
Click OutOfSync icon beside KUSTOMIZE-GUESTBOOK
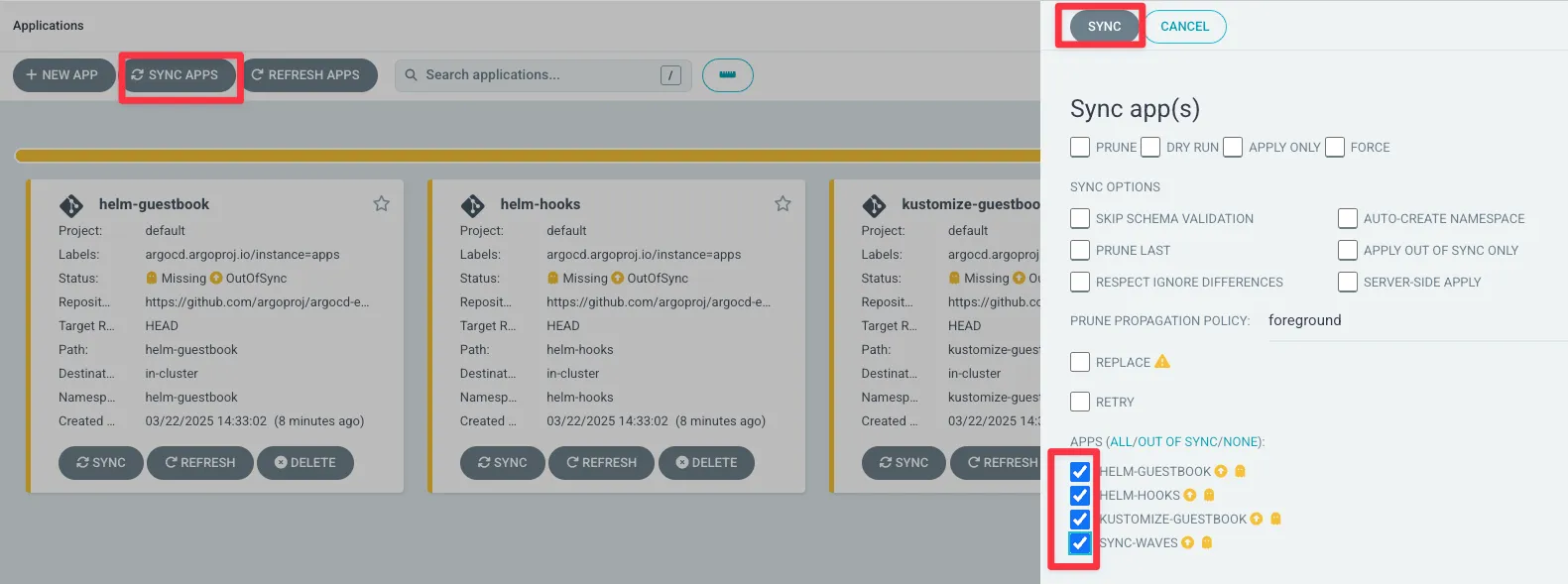pos(1257,519)
